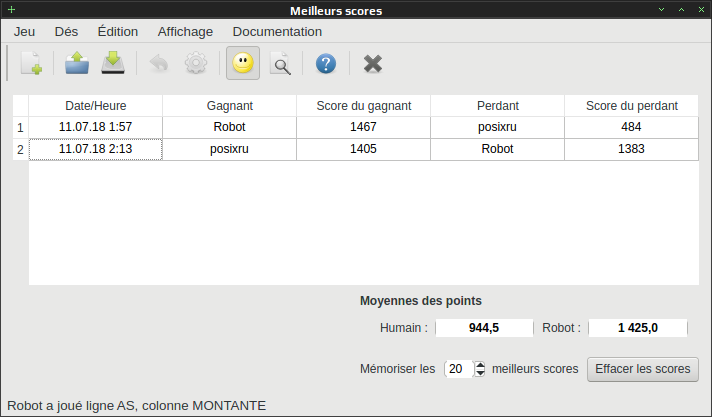Click the magnifier preview document icon

point(280,63)
